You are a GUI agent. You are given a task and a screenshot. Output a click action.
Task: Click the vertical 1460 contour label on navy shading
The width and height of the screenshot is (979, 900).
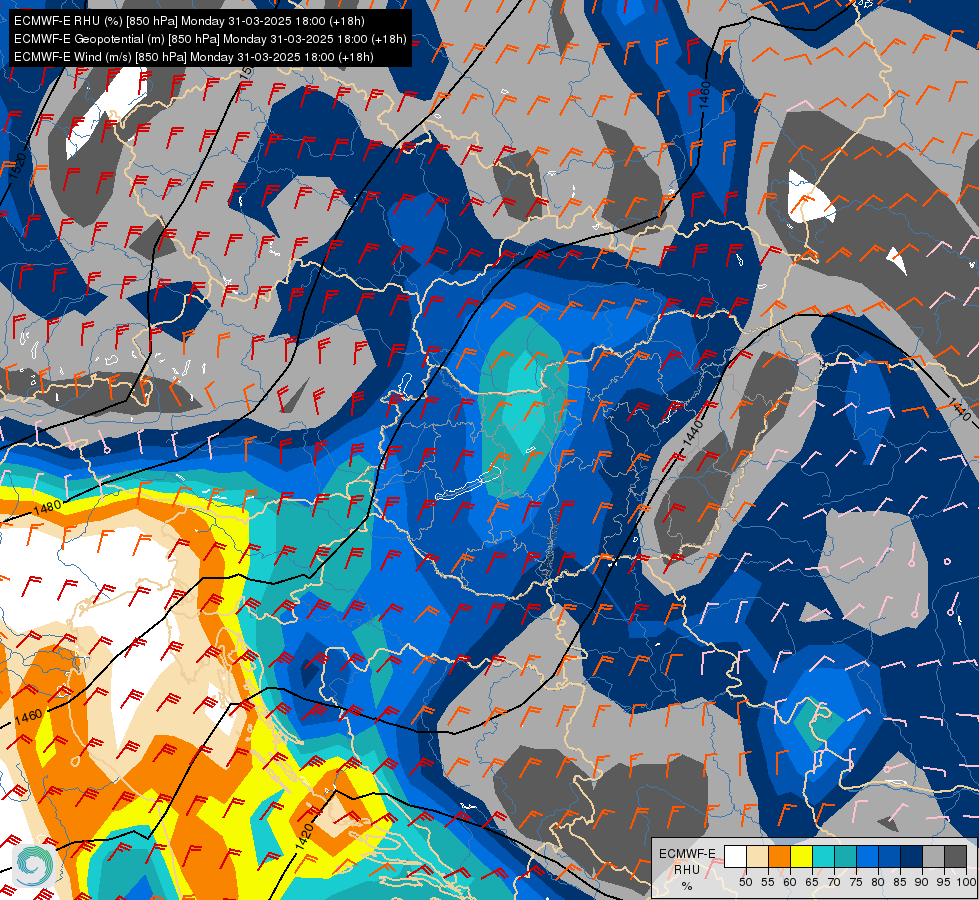706,95
